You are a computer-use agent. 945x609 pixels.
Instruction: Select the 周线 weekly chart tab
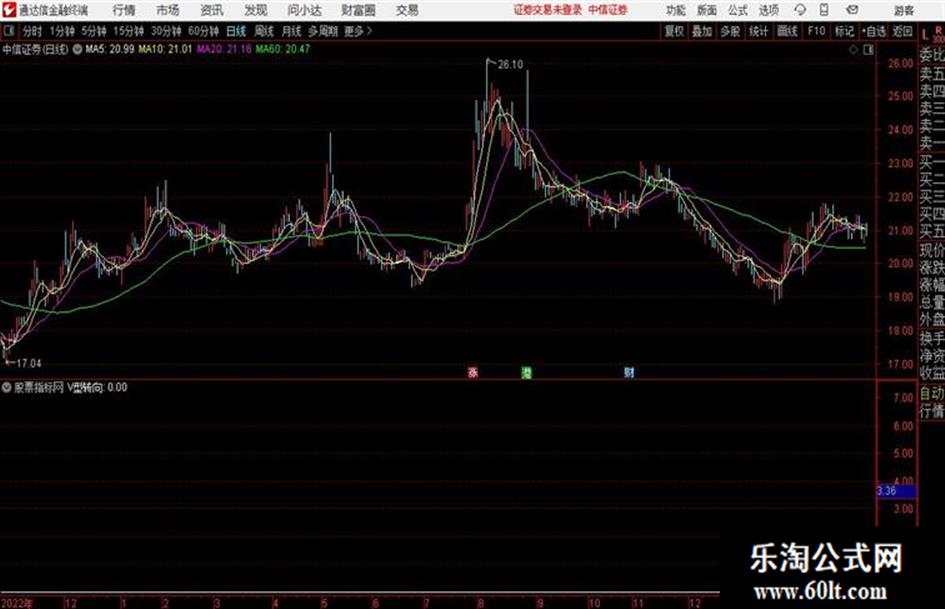(263, 31)
